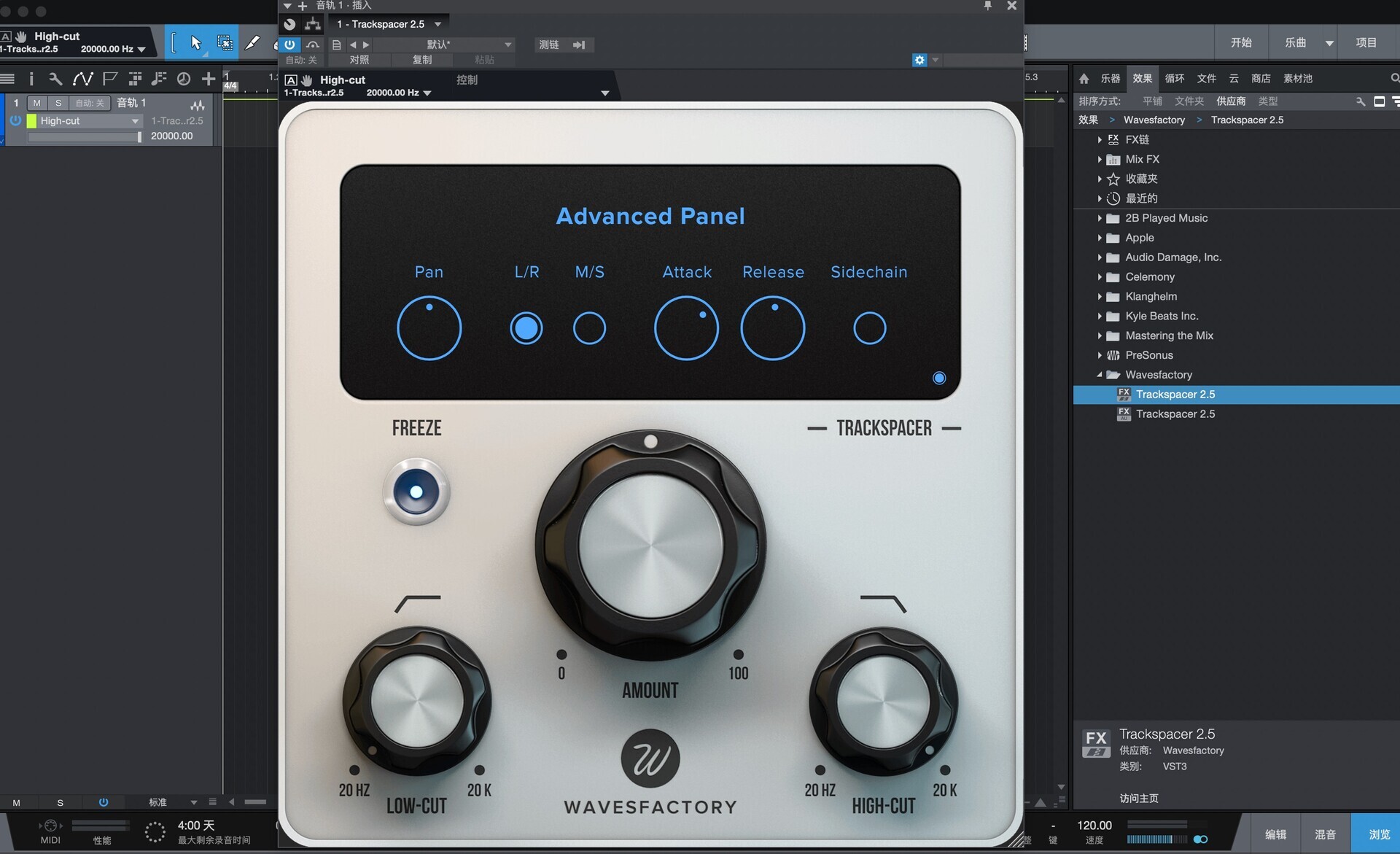Screen dimensions: 1400x854
Task: Go to browser home icon
Action: click(1084, 78)
